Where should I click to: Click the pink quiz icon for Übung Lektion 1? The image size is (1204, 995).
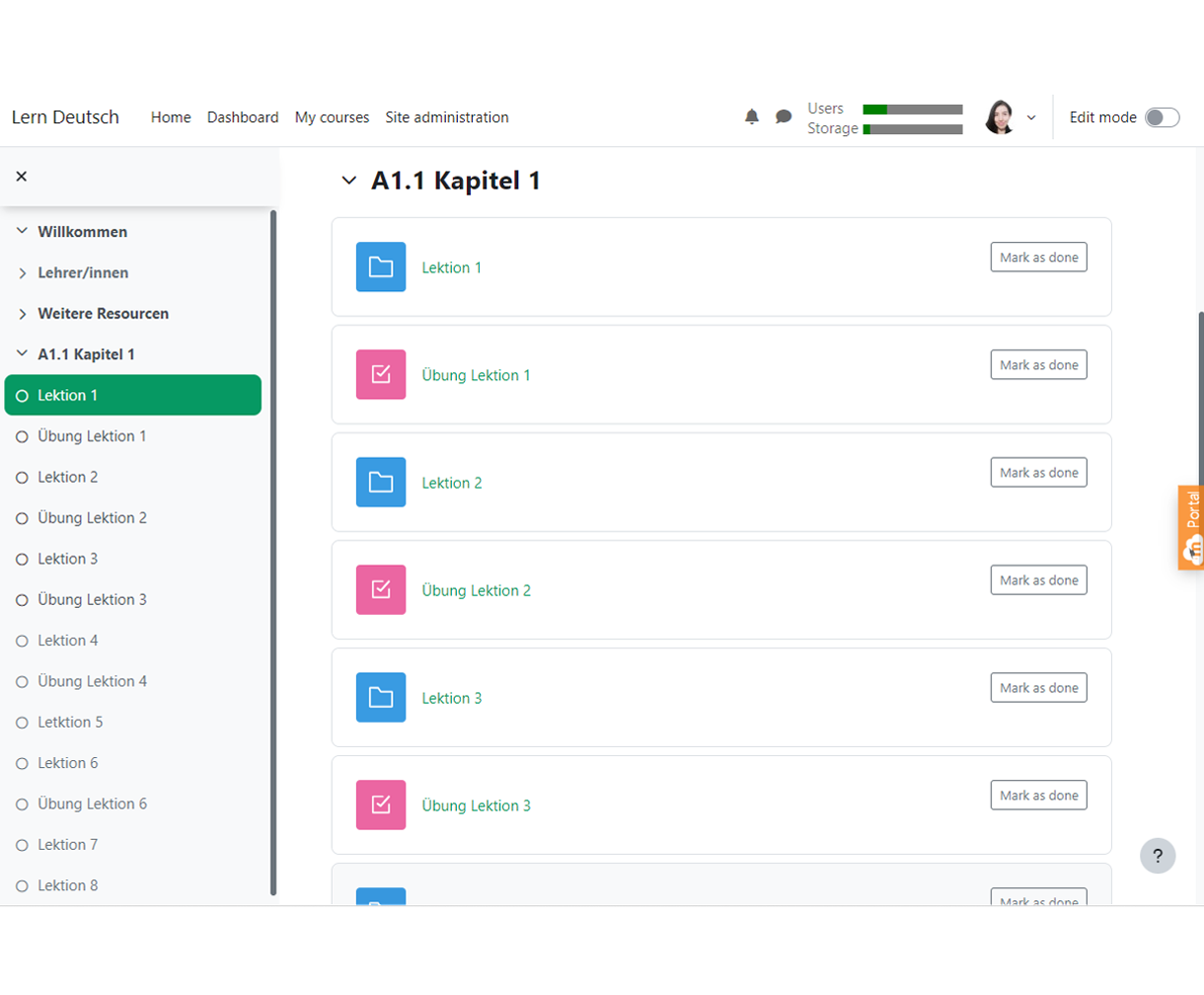click(x=381, y=374)
